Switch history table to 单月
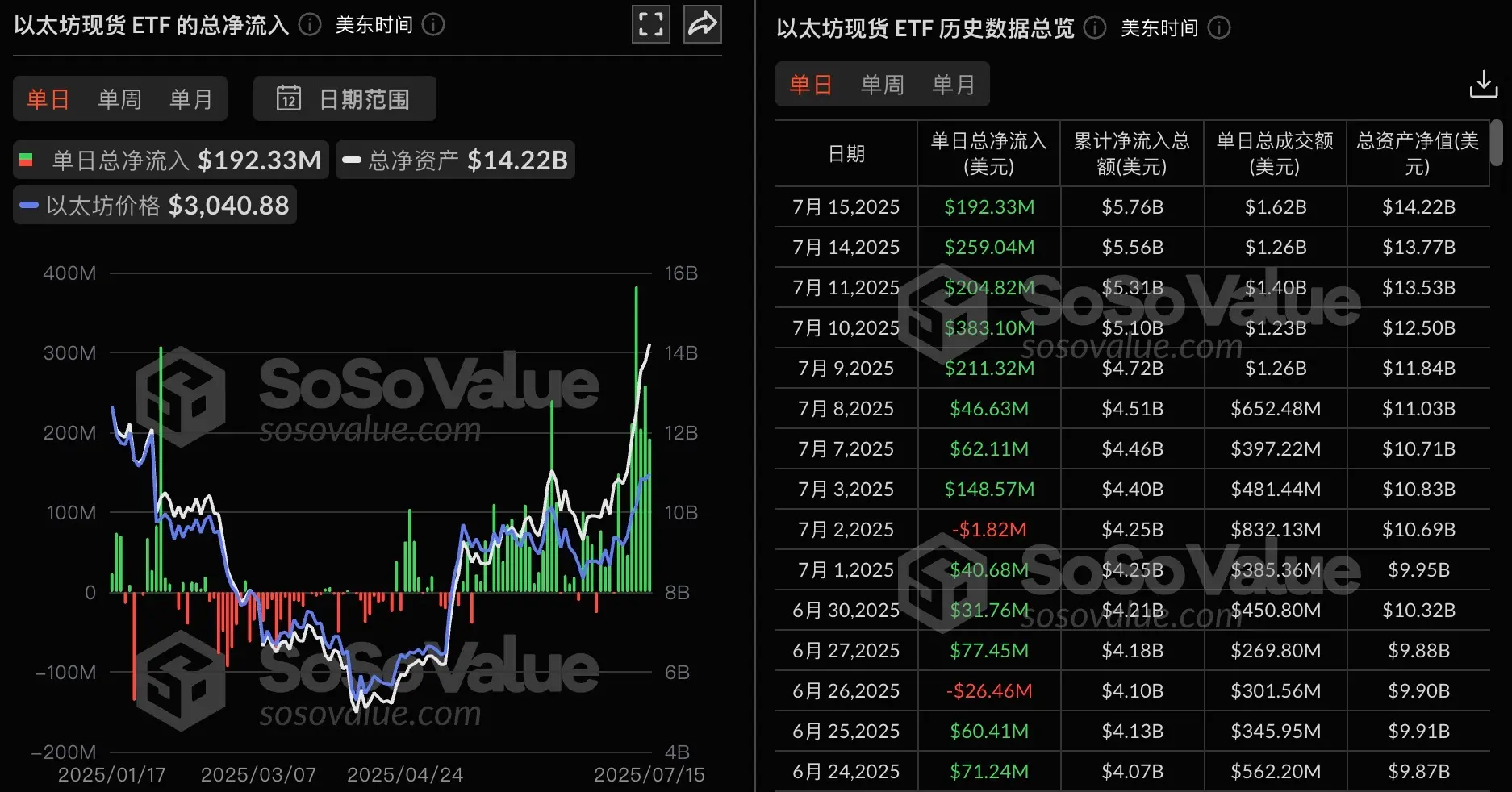Viewport: 1512px width, 792px height. click(x=954, y=85)
